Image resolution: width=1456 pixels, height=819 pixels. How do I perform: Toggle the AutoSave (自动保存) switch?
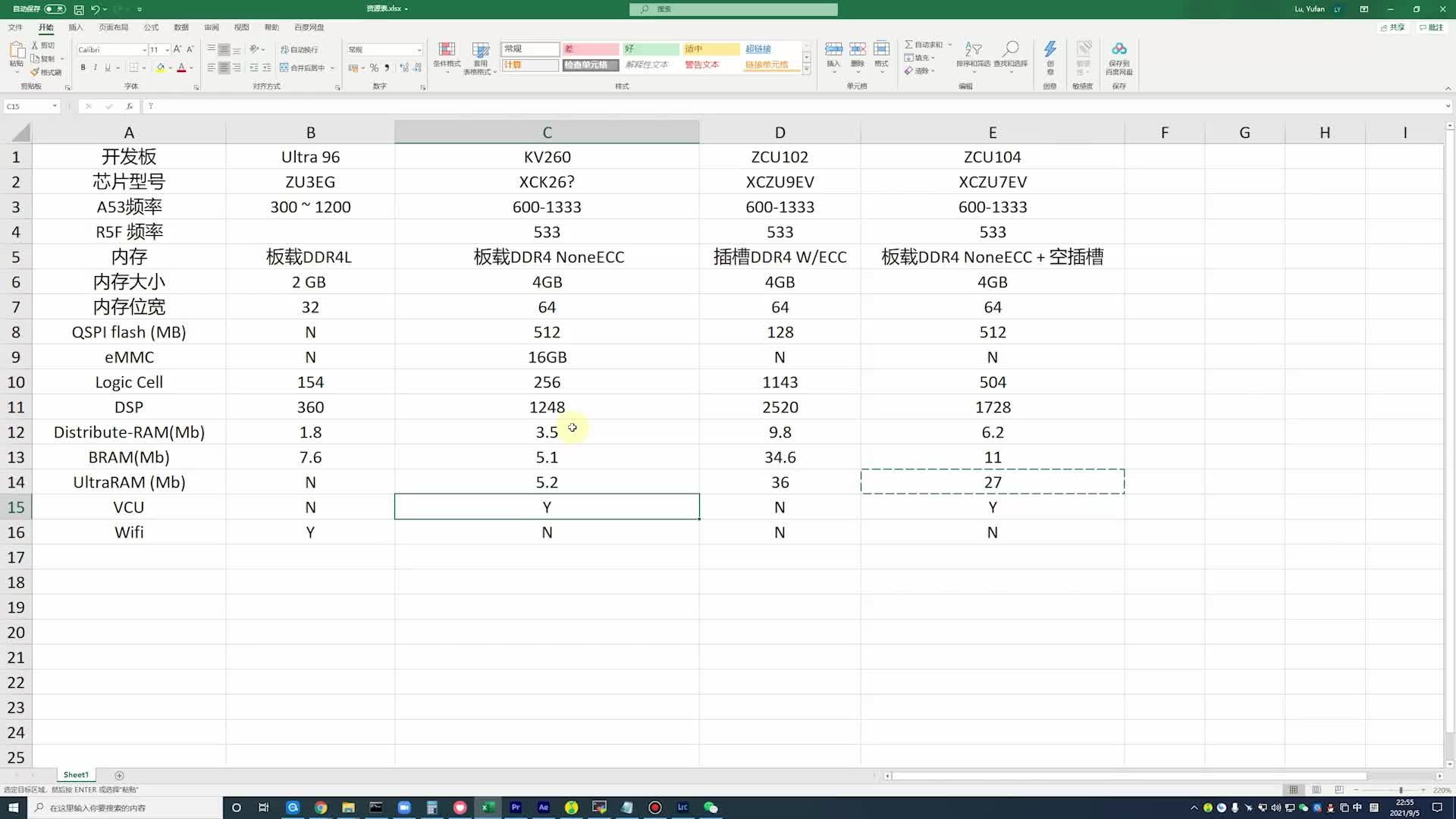click(x=55, y=9)
